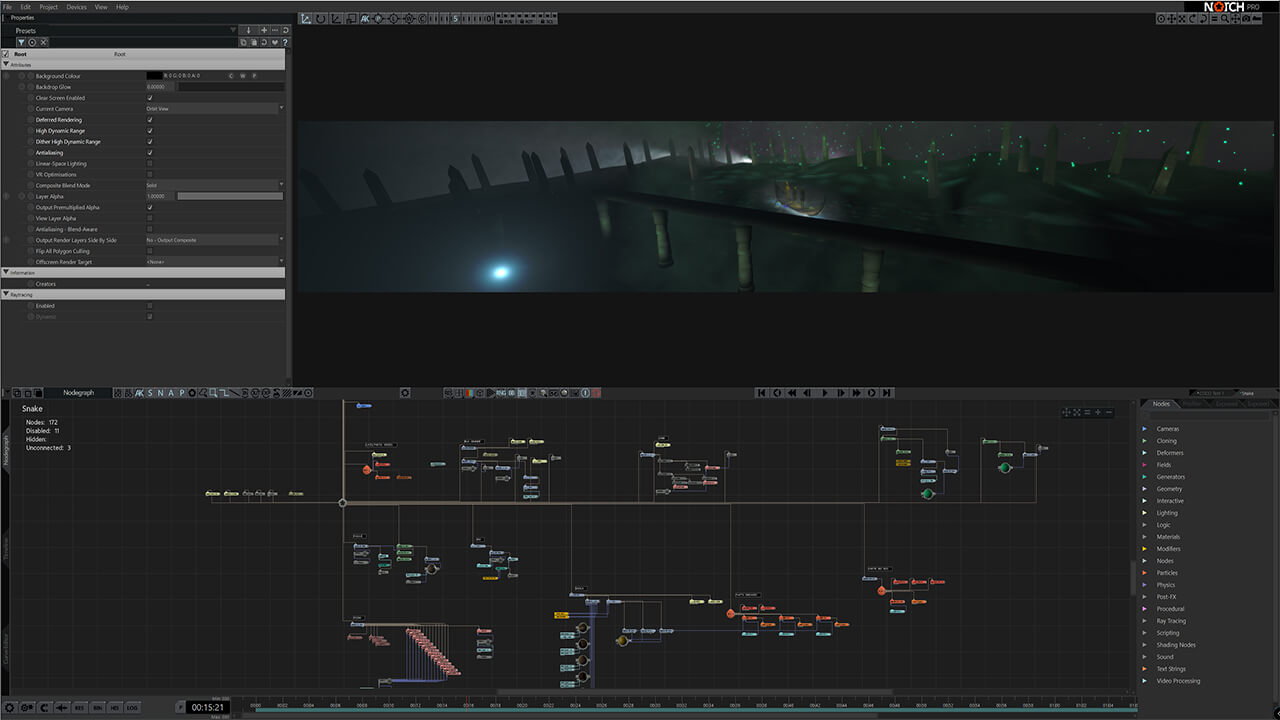Screen dimensions: 1280x720
Task: Jump to end of timeline
Action: (x=886, y=393)
